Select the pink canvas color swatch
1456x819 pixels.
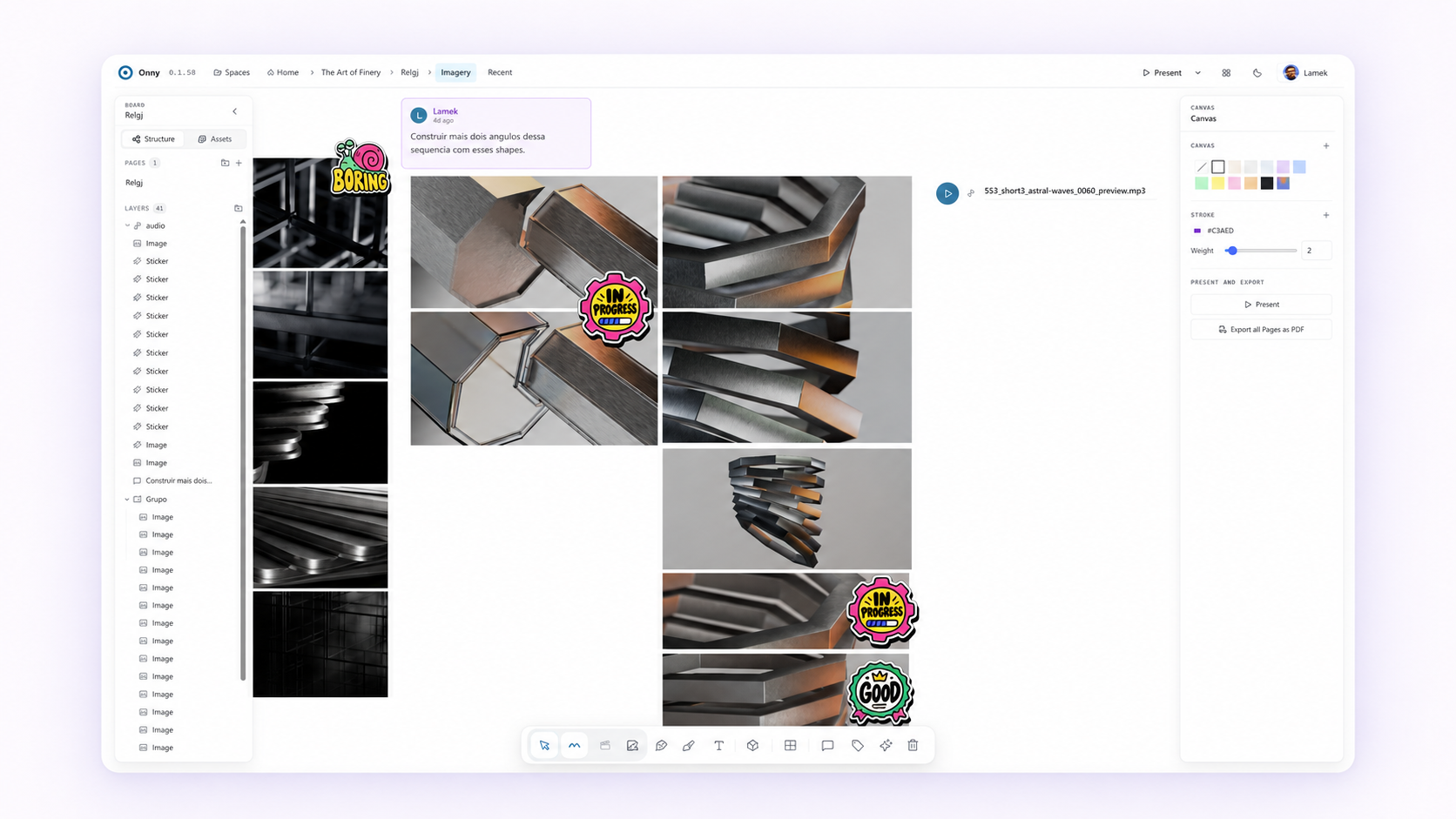coord(1234,184)
